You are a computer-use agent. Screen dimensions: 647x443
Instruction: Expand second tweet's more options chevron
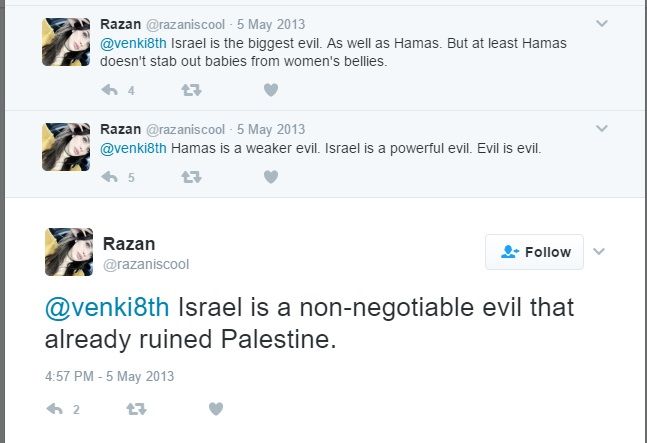(x=601, y=128)
